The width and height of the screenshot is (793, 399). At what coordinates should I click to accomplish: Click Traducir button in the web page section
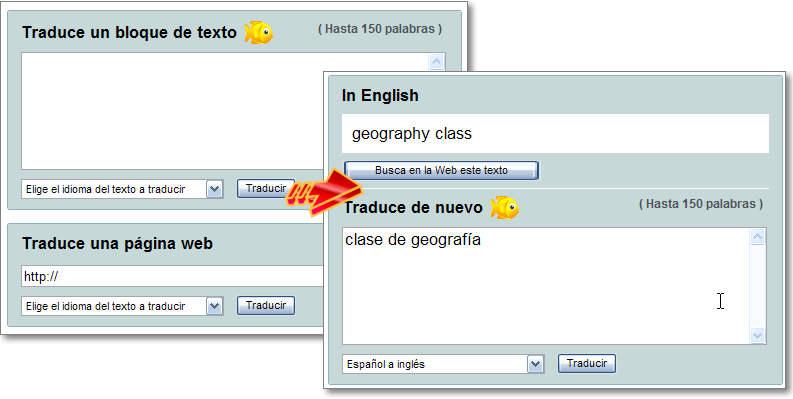[266, 305]
